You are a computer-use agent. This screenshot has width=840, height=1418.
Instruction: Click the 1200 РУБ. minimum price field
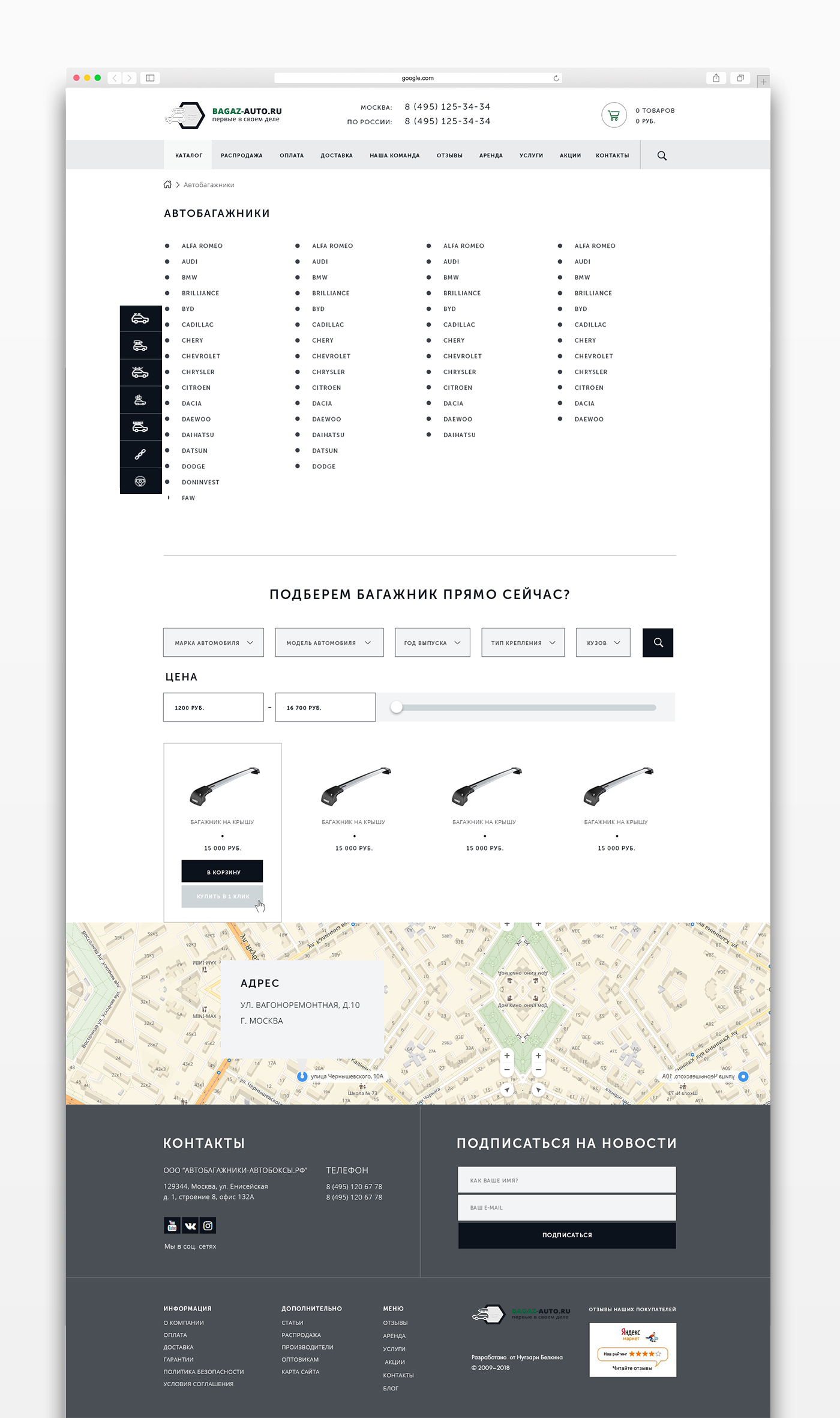click(x=214, y=707)
